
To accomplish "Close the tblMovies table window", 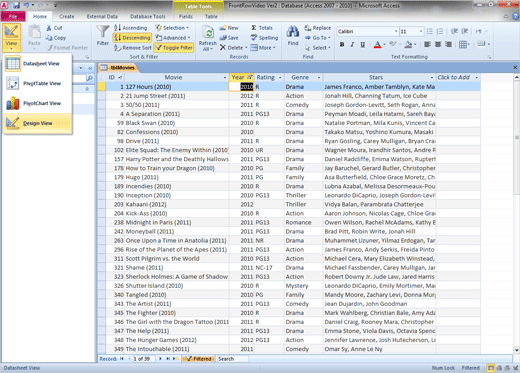I will [515, 68].
